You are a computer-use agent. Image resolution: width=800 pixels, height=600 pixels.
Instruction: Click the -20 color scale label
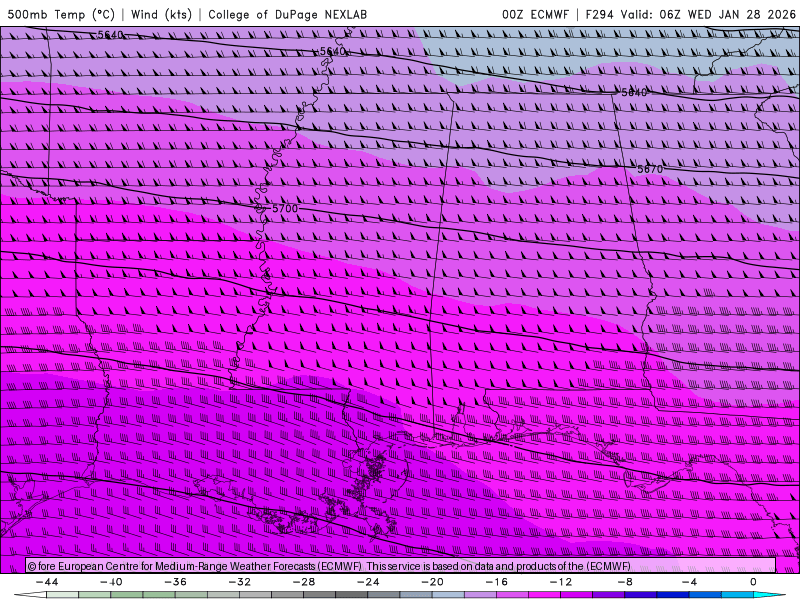tap(433, 582)
